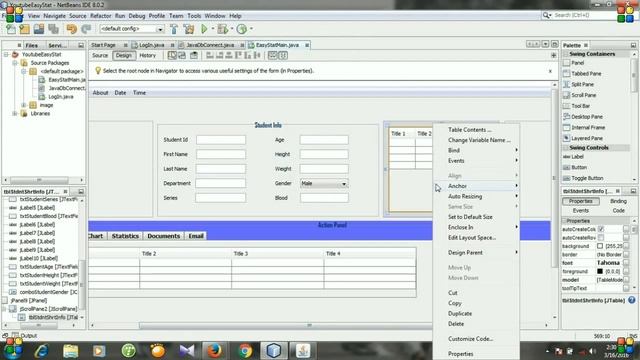Click the NetBeans cube taskbar icon
The height and width of the screenshot is (360, 640).
(x=274, y=350)
